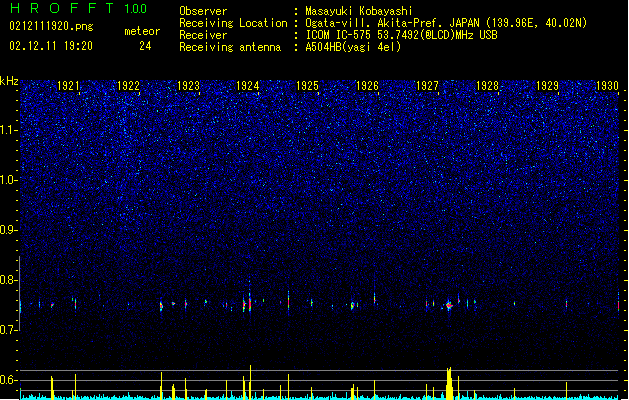Select the filename 0212111920.png

(51, 26)
